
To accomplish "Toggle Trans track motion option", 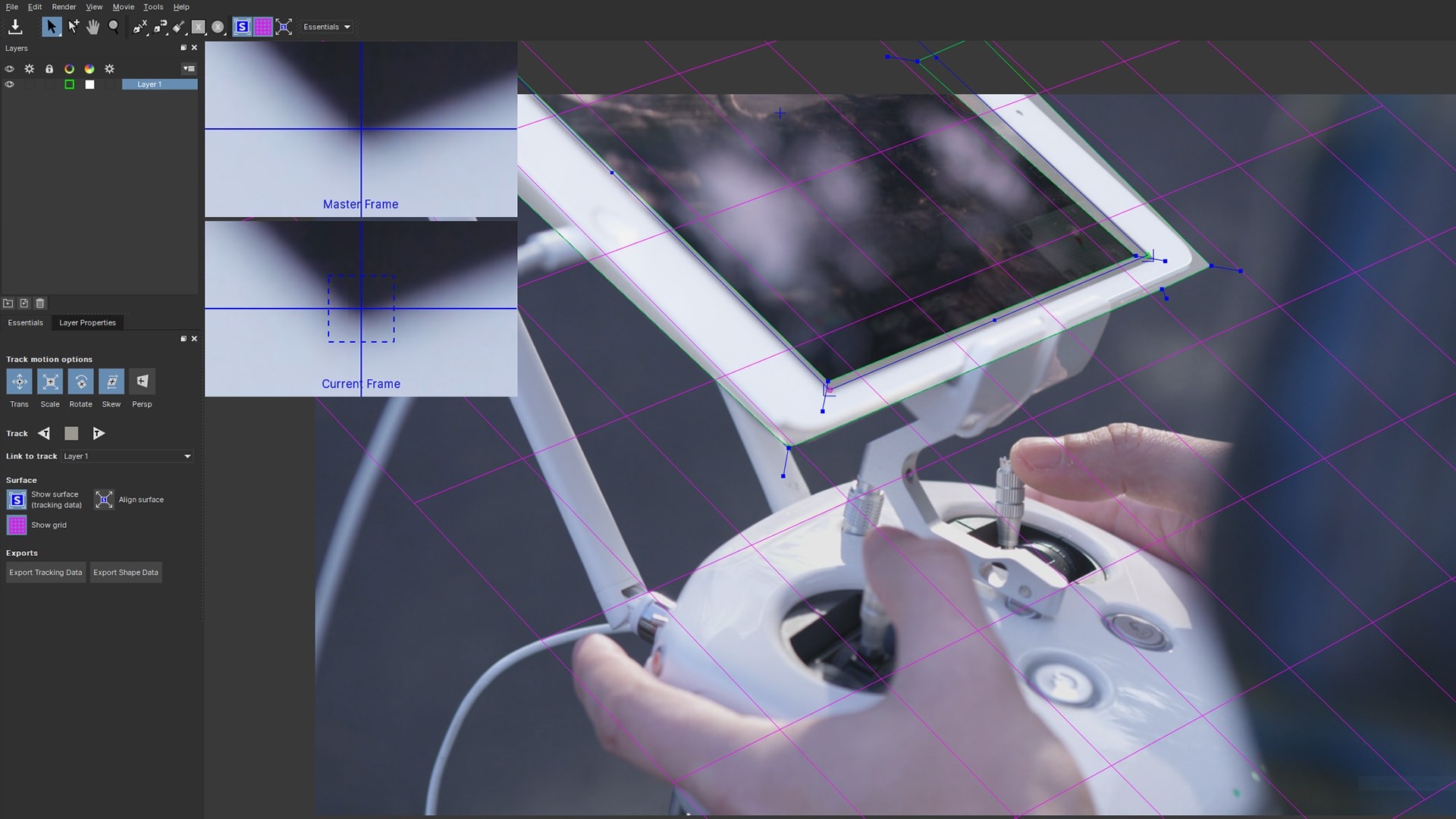I will [x=20, y=381].
